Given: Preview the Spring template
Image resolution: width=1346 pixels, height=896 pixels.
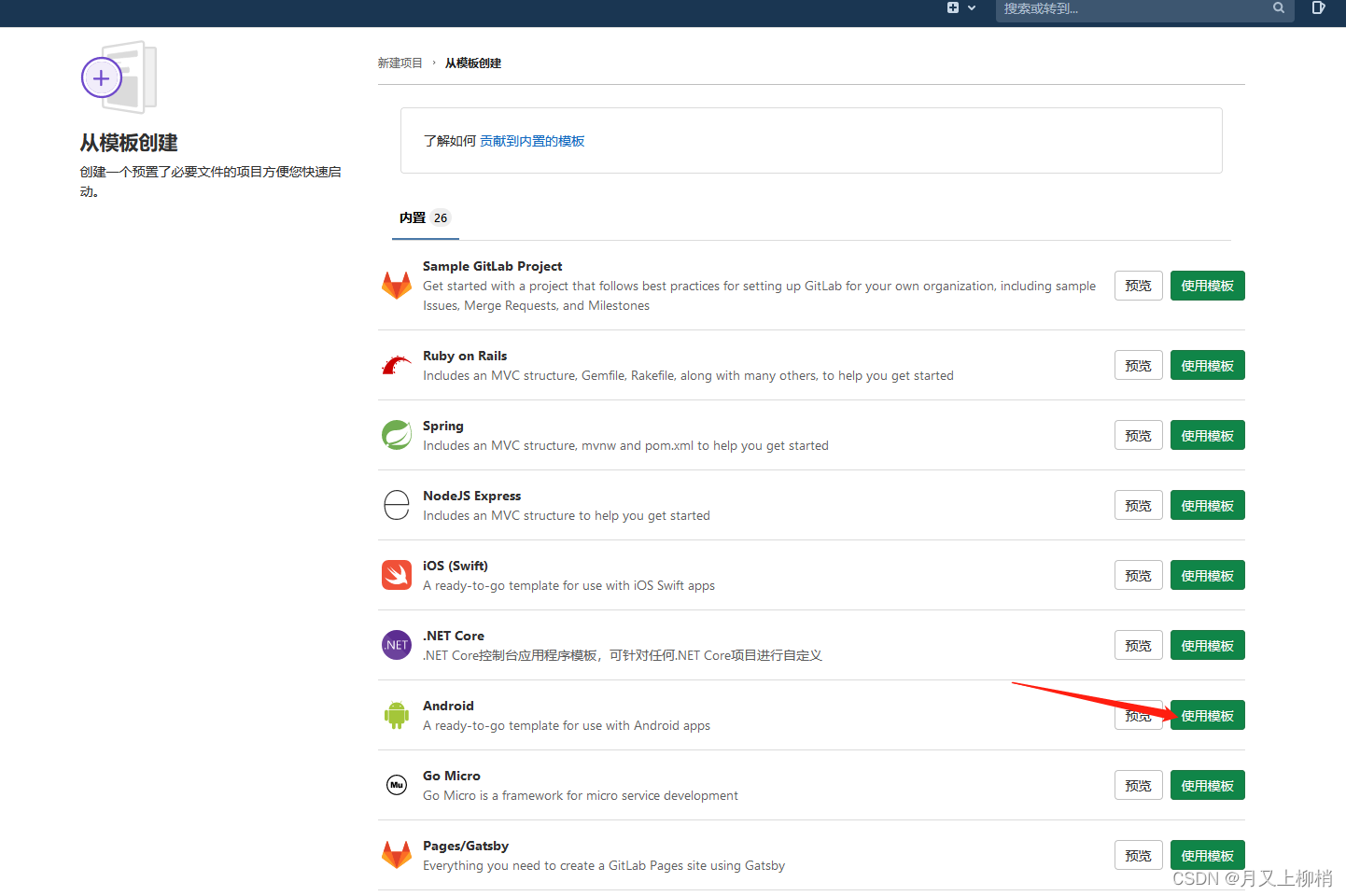Looking at the screenshot, I should tap(1139, 436).
